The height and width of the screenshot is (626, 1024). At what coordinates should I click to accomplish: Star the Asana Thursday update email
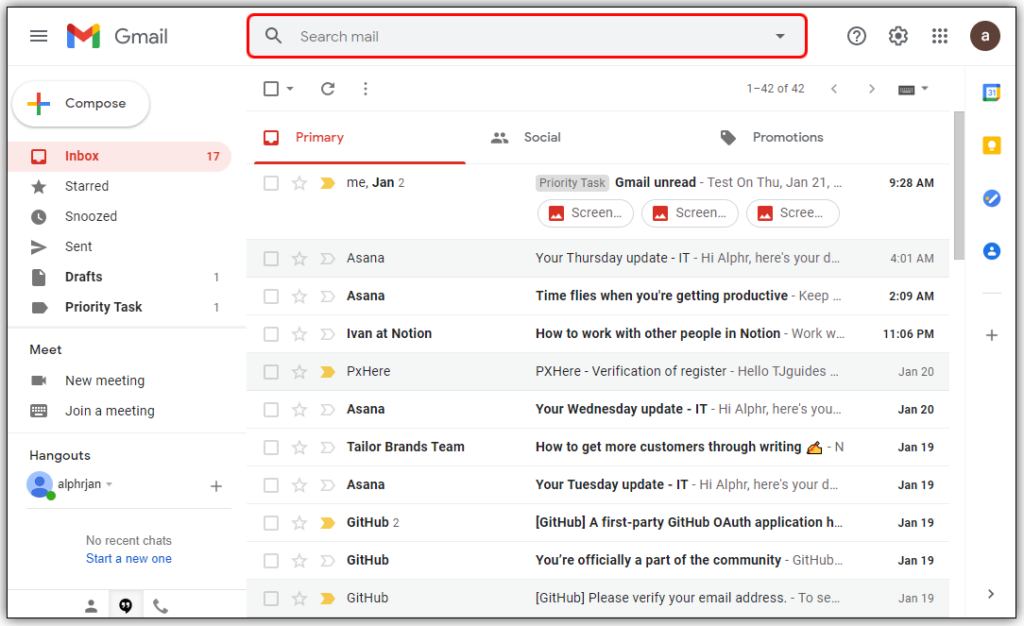(299, 257)
